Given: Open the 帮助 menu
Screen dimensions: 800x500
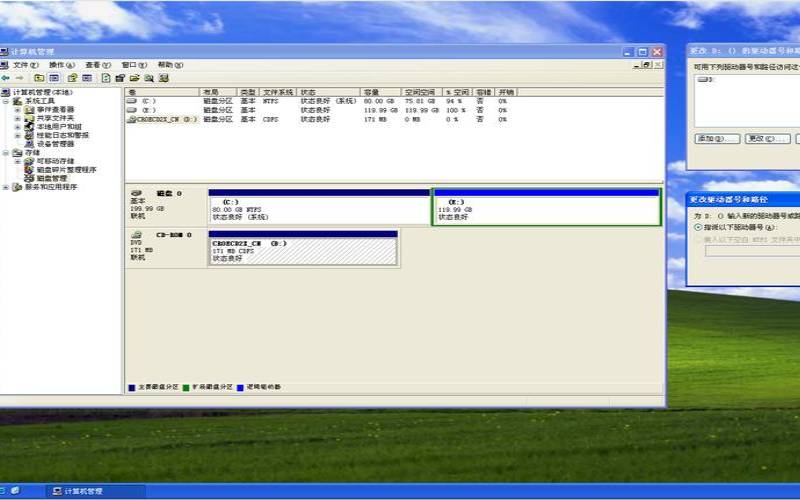Looking at the screenshot, I should (x=170, y=65).
